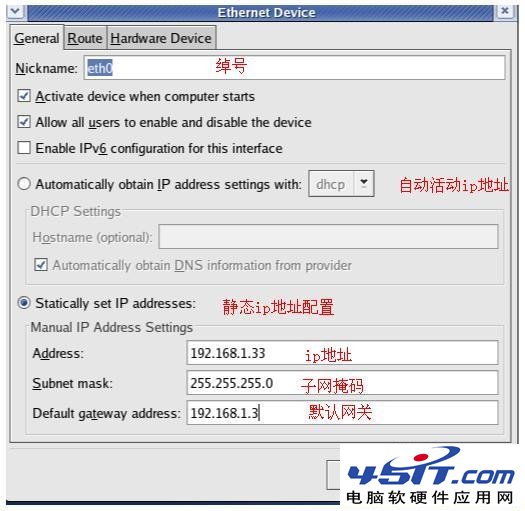Viewport: 525px width, 511px height.
Task: Click the DHCP Hostname optional field
Action: [x=328, y=237]
